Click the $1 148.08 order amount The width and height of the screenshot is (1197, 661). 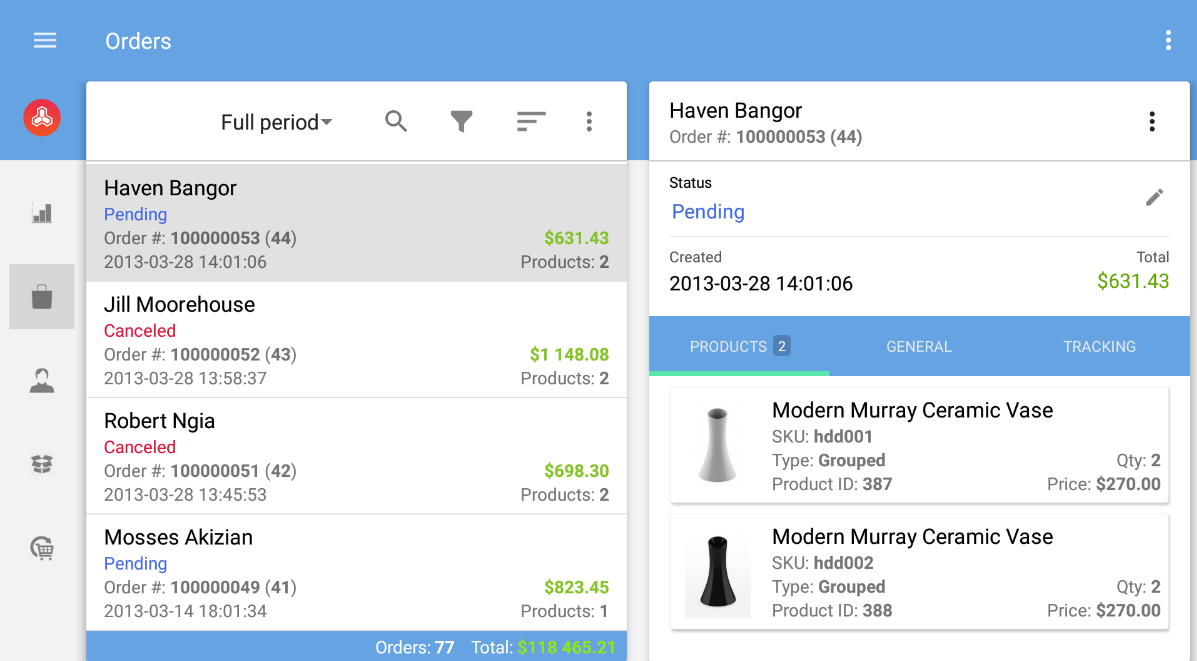[569, 354]
